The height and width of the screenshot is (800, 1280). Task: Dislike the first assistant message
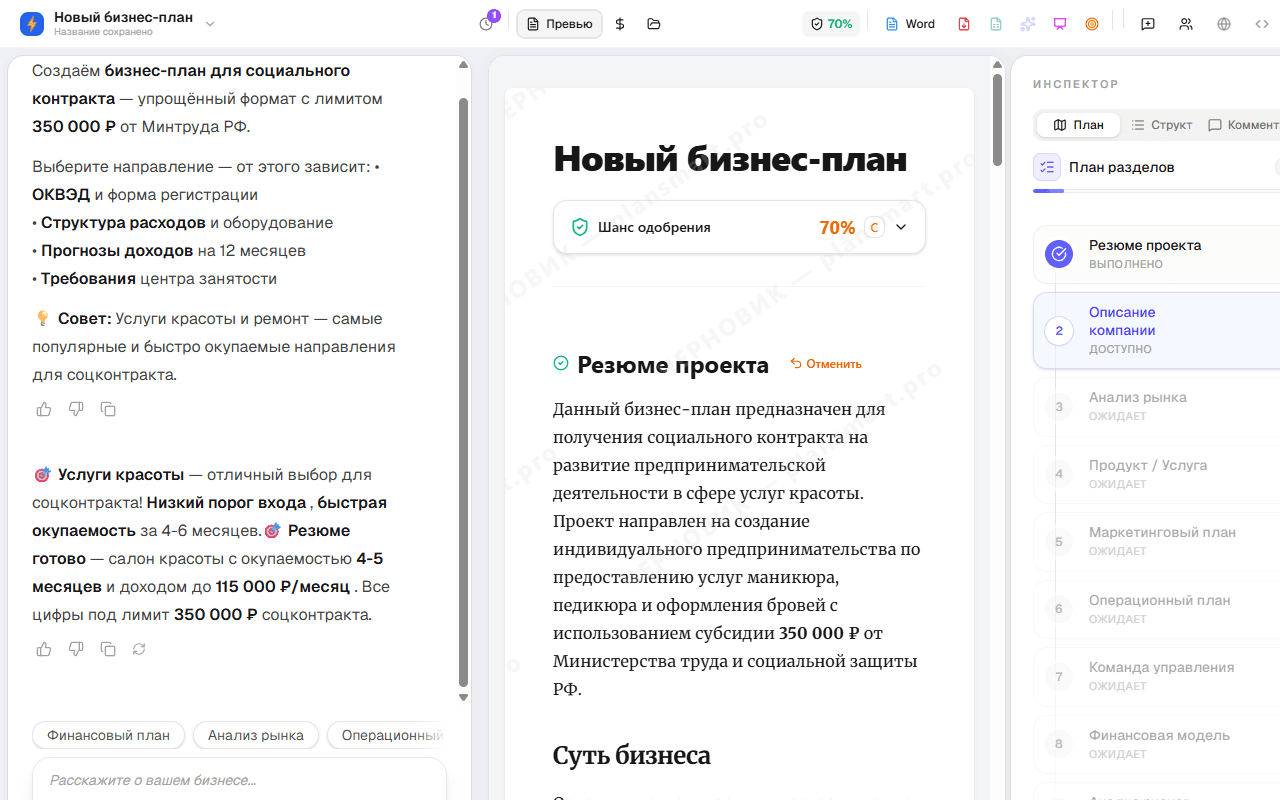[x=75, y=409]
